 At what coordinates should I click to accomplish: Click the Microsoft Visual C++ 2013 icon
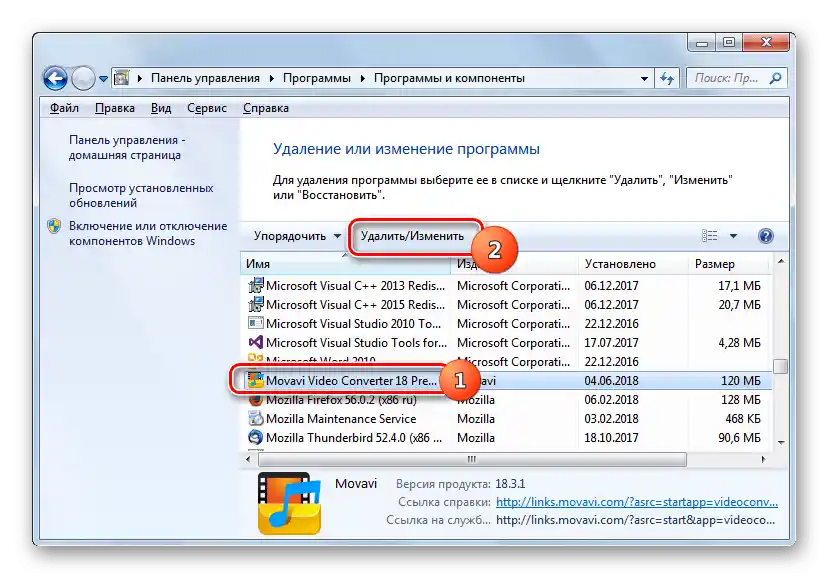click(x=256, y=286)
